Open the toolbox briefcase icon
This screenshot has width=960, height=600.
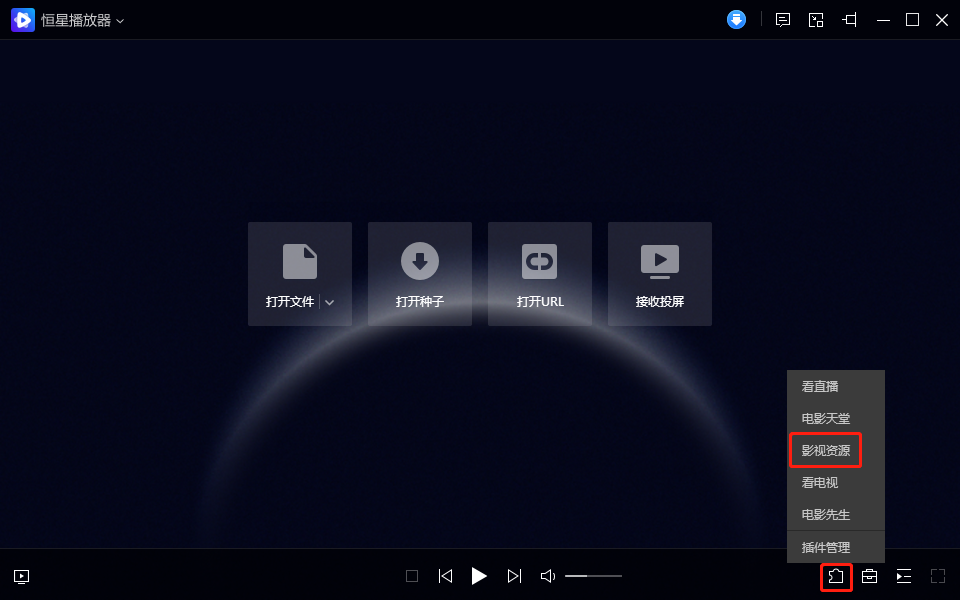pyautogui.click(x=869, y=576)
